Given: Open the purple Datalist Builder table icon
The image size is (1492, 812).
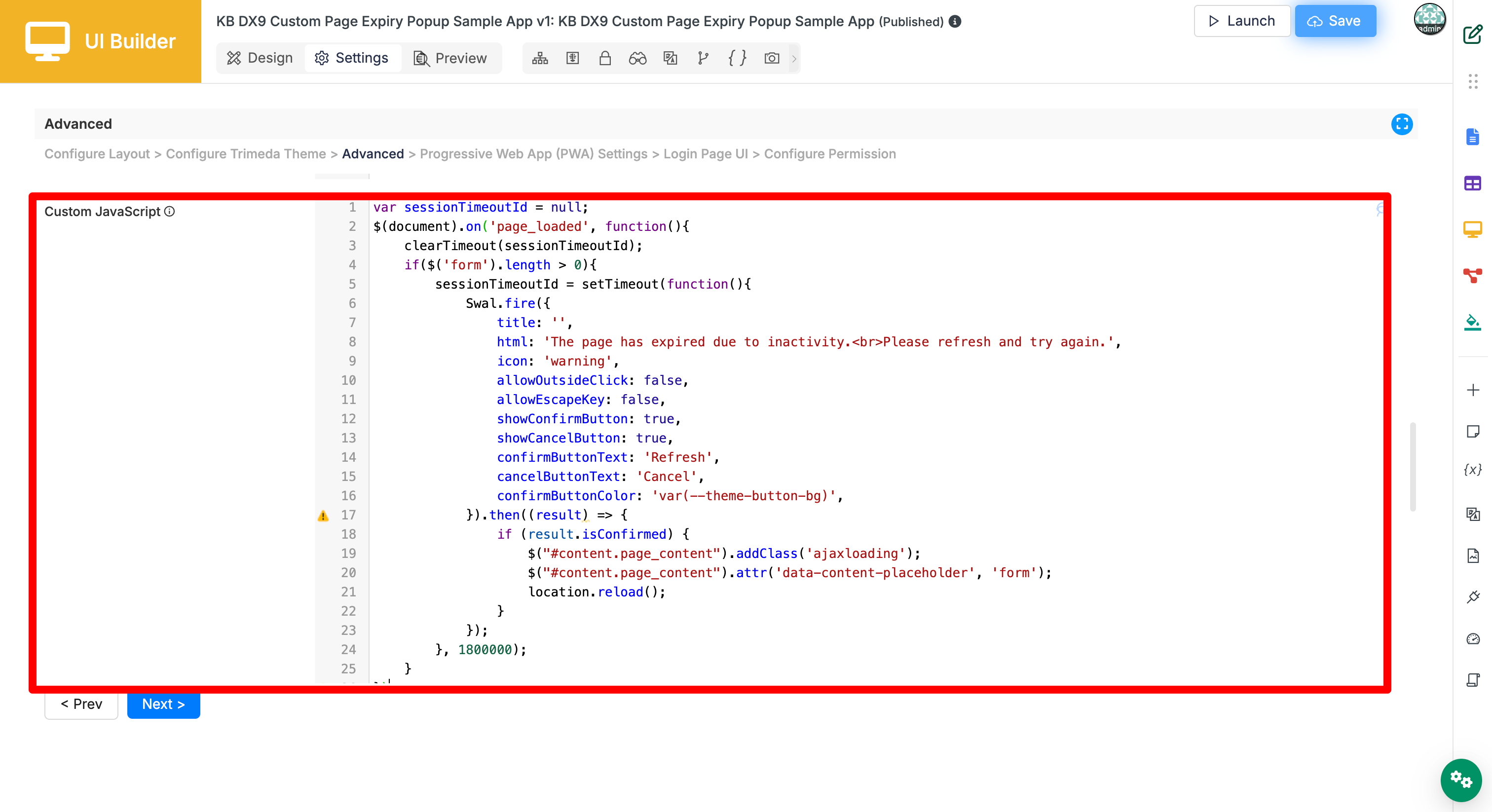Looking at the screenshot, I should pos(1473,184).
